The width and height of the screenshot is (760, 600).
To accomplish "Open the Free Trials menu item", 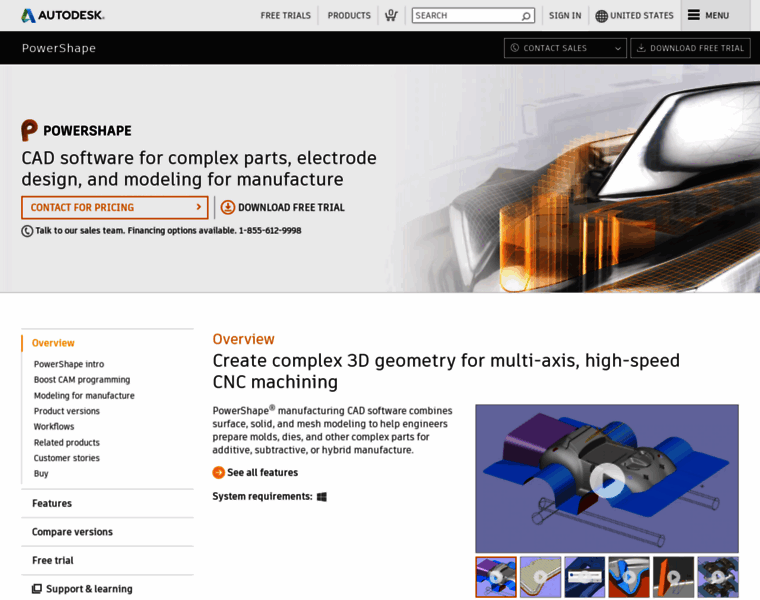I will [x=285, y=16].
